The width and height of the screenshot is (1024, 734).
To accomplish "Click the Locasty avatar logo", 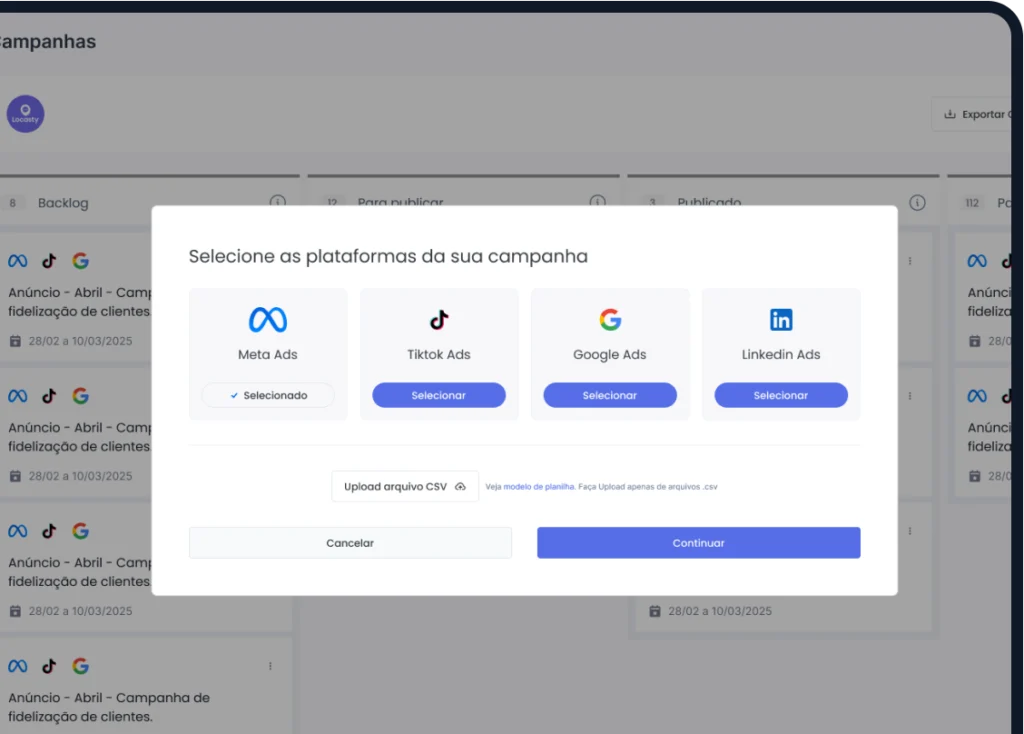I will 25,114.
